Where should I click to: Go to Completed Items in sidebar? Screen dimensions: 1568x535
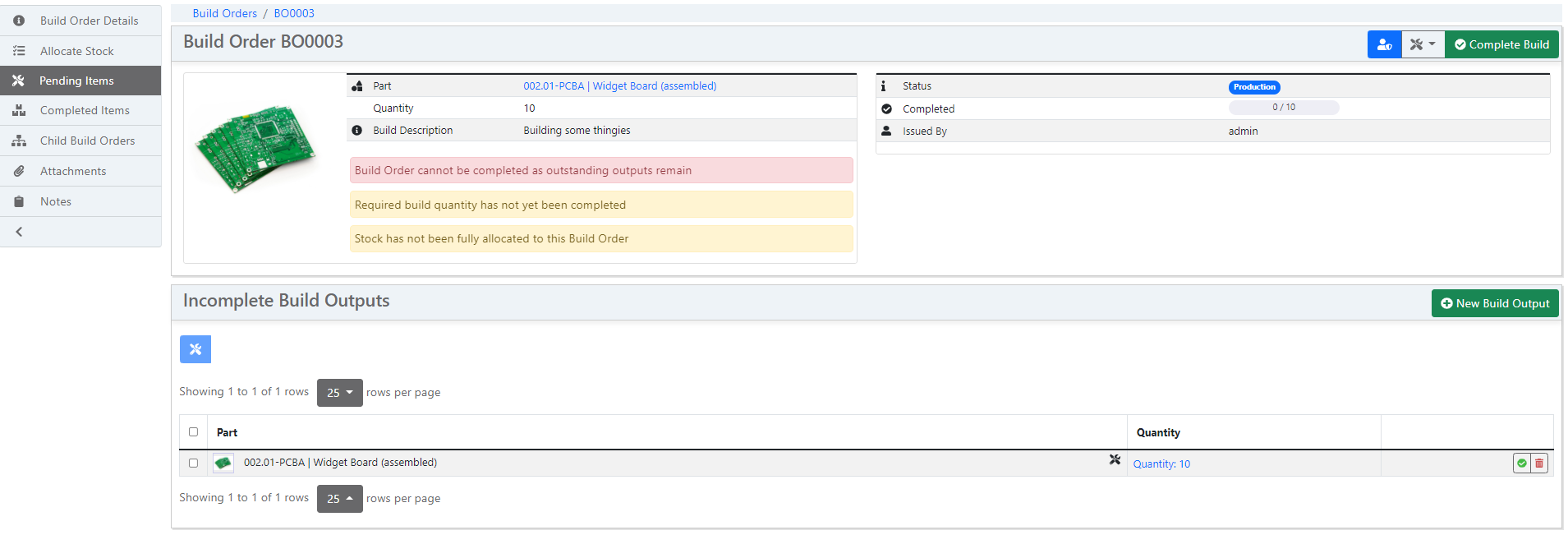pyautogui.click(x=85, y=110)
